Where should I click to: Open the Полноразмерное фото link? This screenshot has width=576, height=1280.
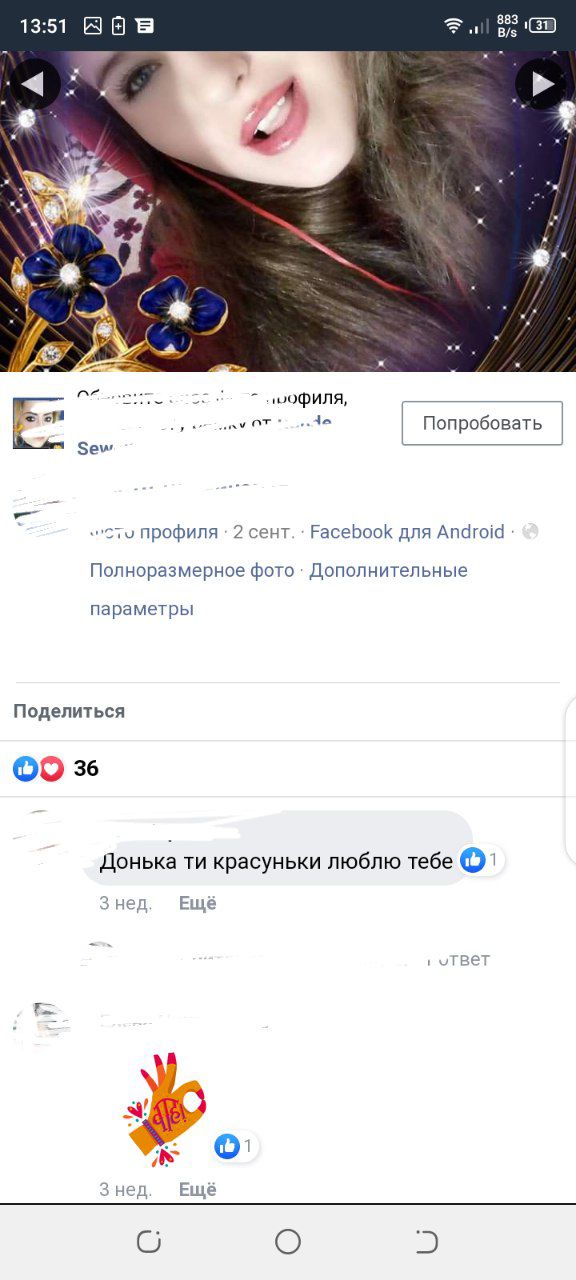point(192,570)
